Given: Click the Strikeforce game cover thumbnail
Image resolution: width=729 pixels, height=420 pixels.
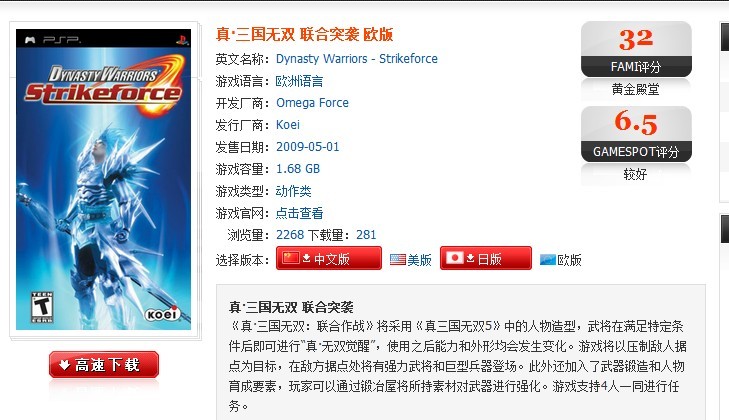Looking at the screenshot, I should click(103, 180).
